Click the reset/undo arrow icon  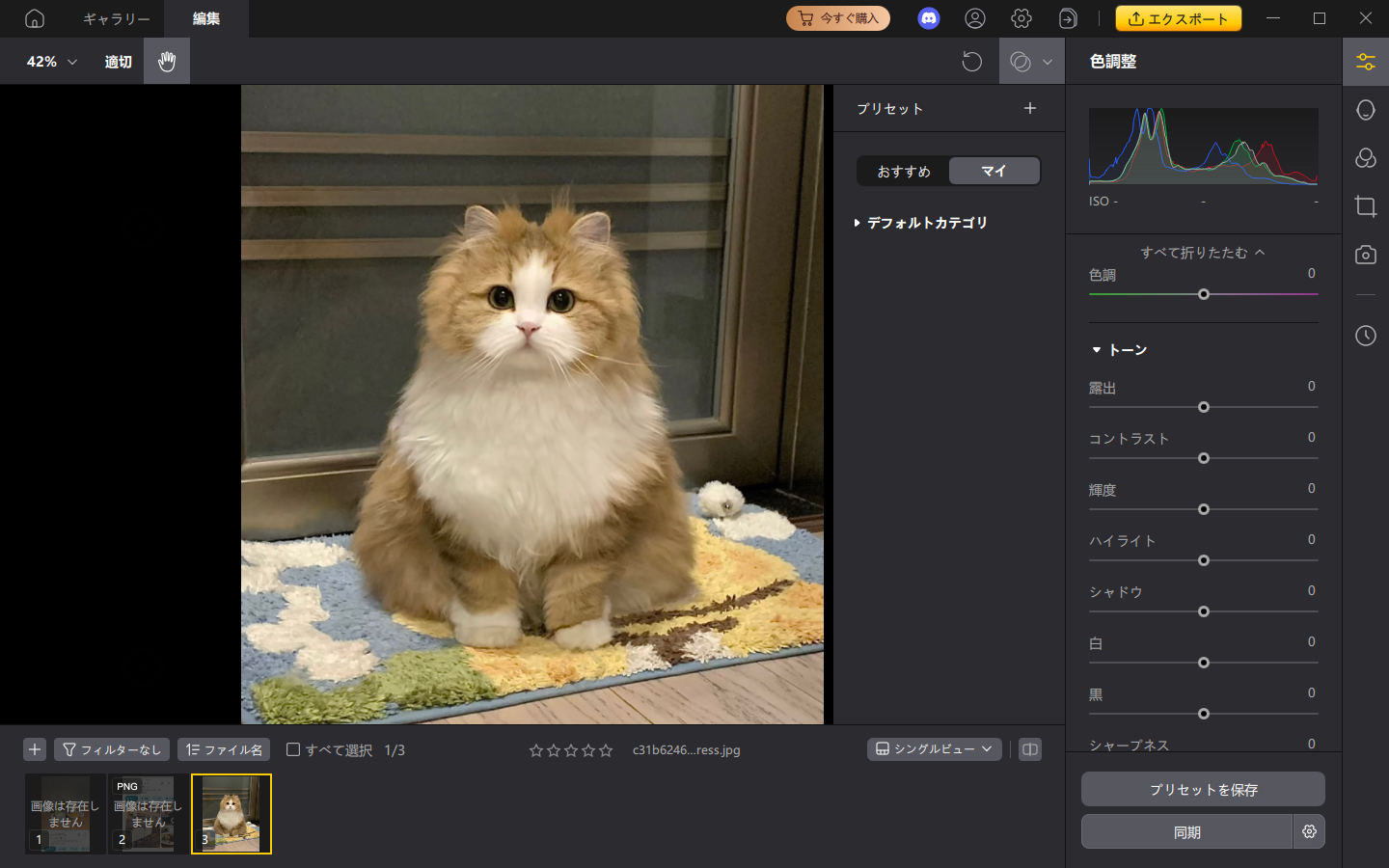(972, 61)
